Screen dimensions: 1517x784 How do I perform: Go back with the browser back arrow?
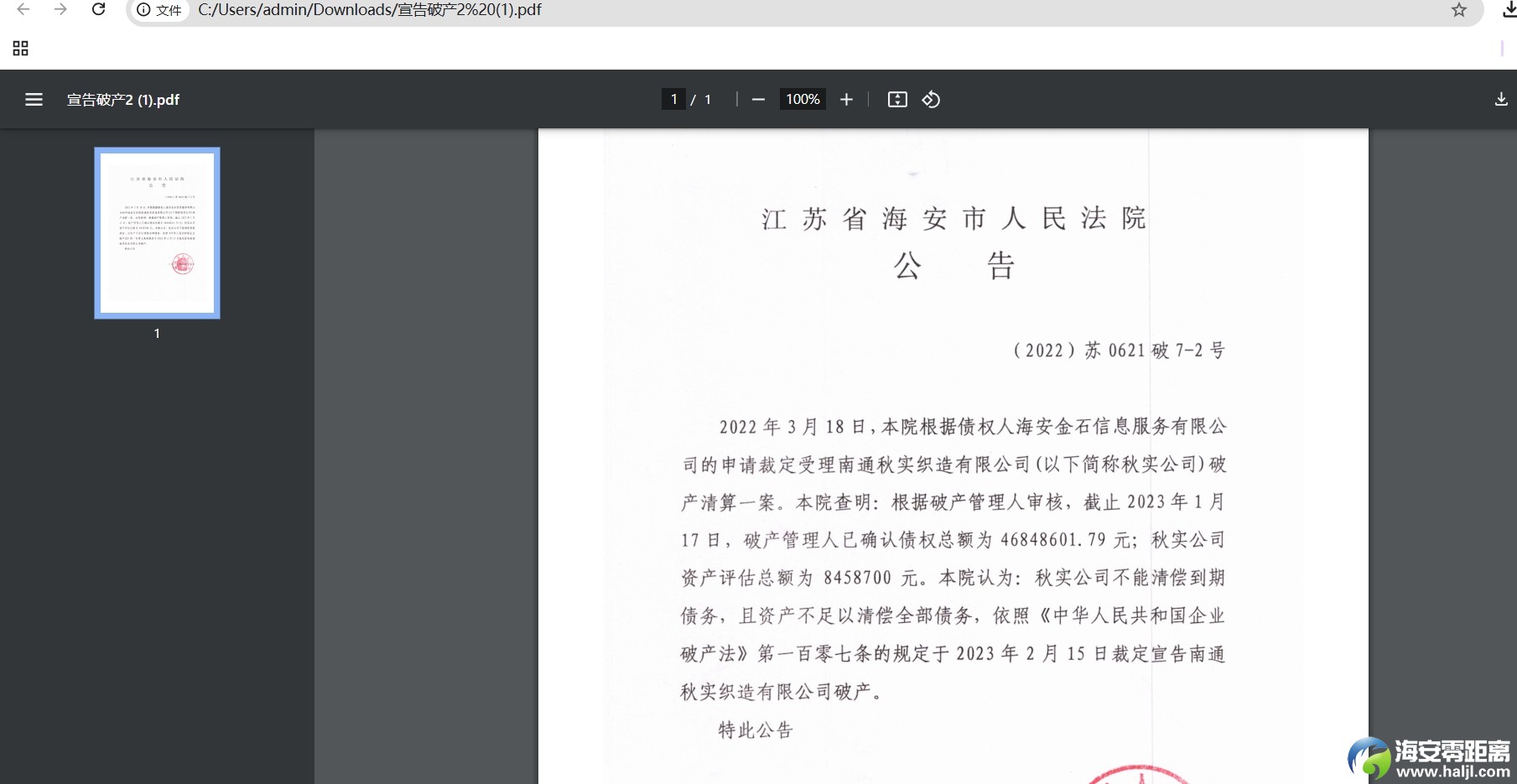click(23, 9)
